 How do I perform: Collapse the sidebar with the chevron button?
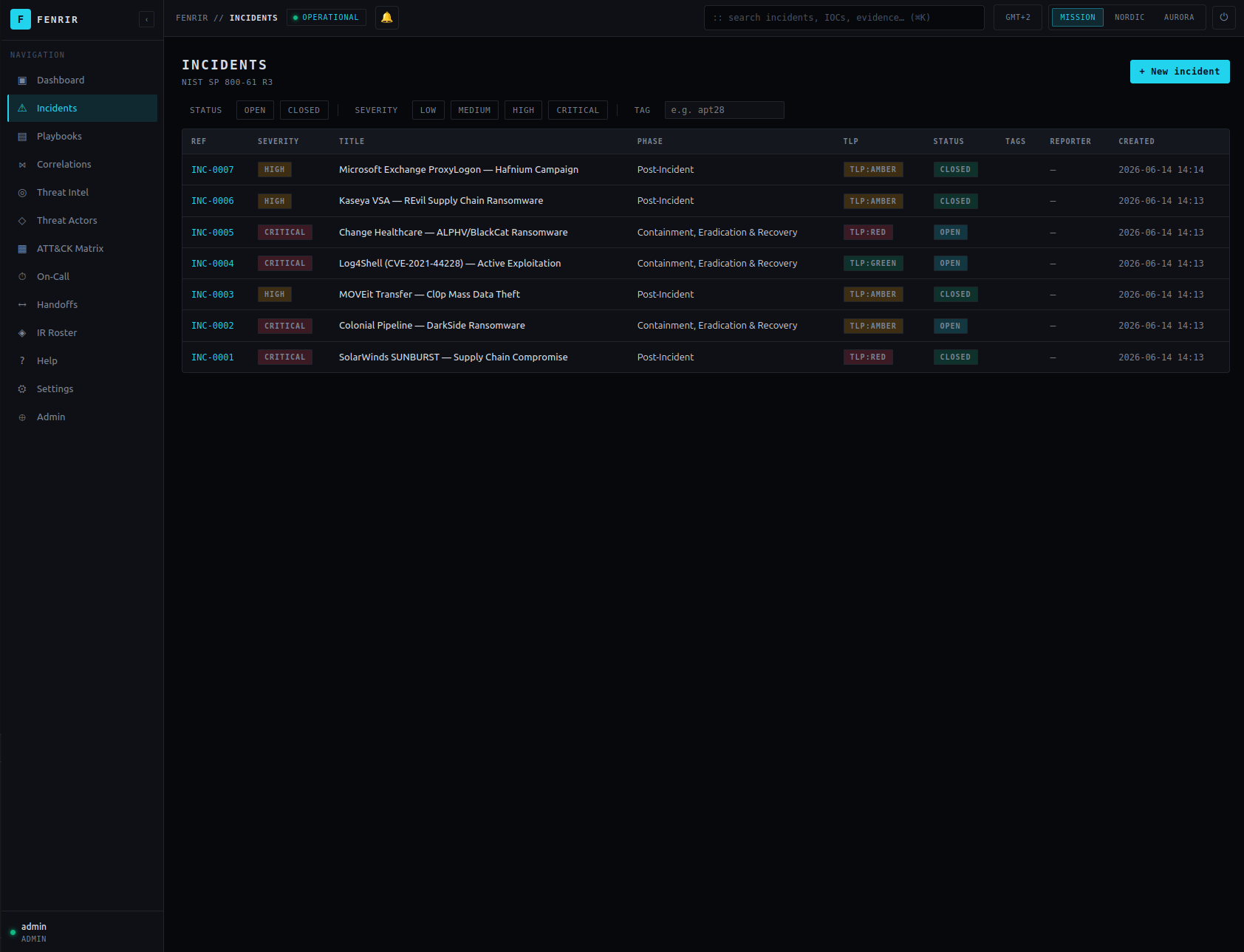pos(146,19)
